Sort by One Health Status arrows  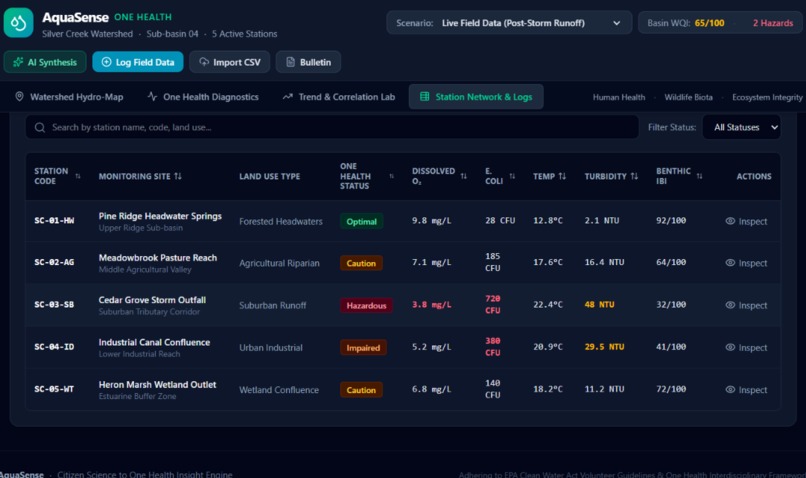[x=392, y=176]
